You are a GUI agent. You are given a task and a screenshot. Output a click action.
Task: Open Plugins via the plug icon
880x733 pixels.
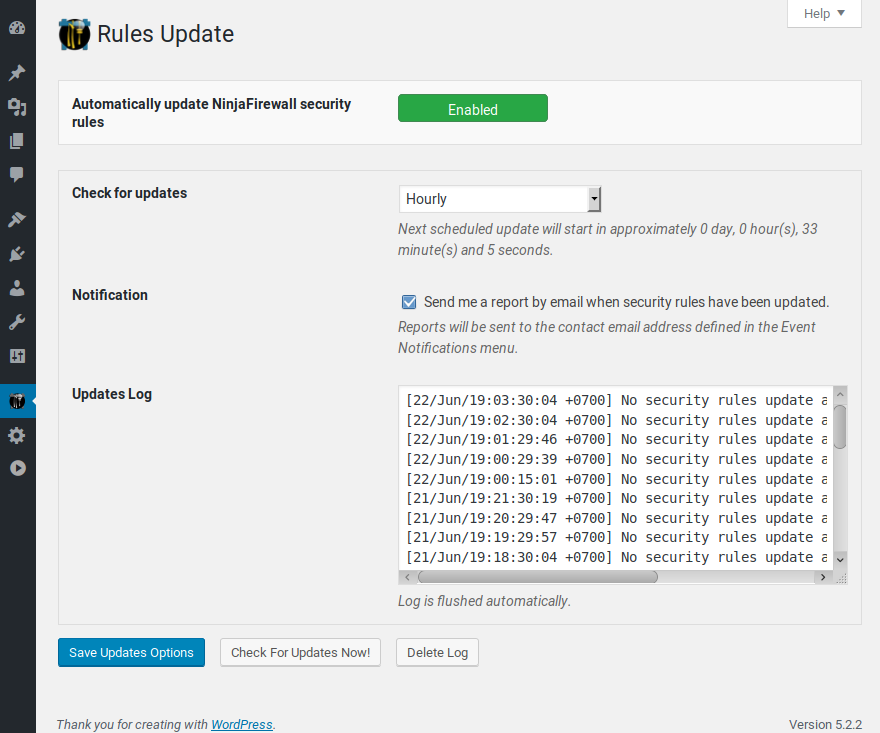tap(17, 254)
